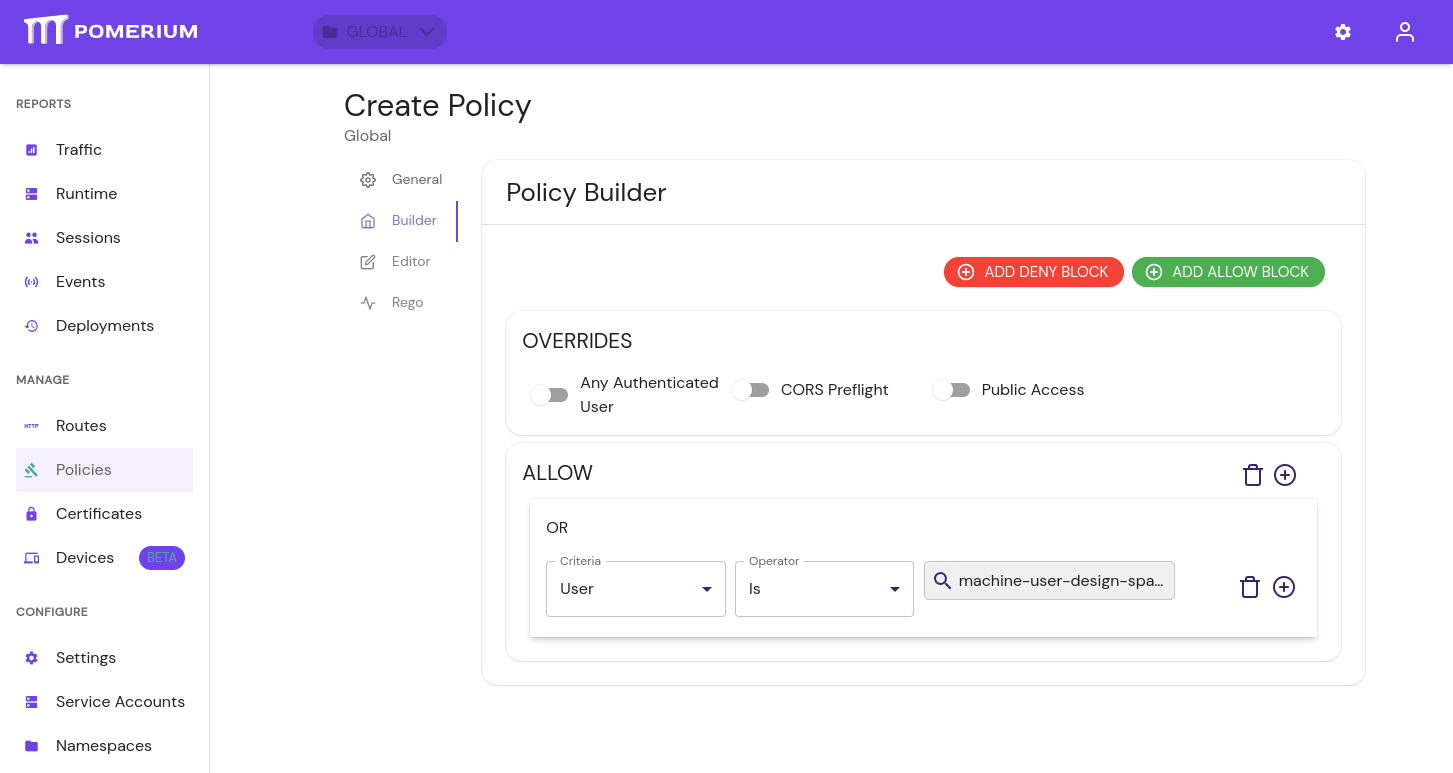
Task: Open the account profile icon
Action: click(1404, 32)
